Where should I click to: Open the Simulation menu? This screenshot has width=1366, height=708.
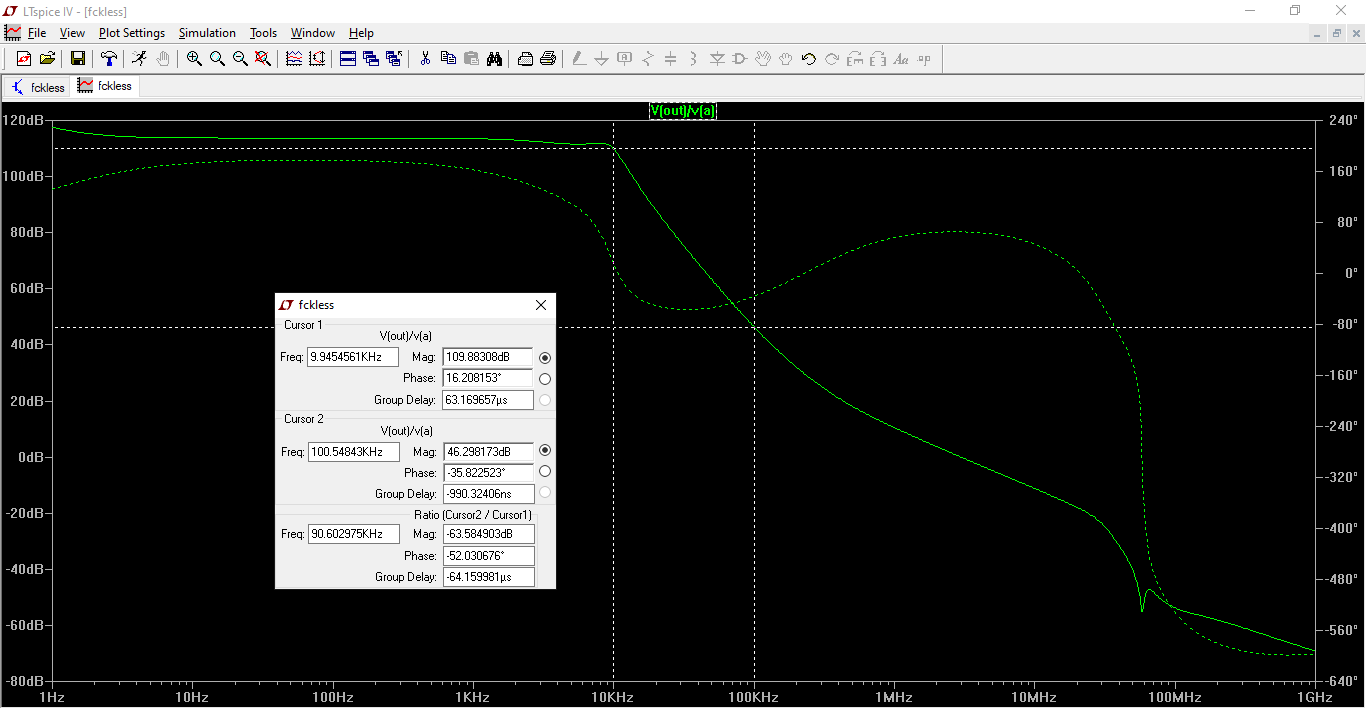207,33
